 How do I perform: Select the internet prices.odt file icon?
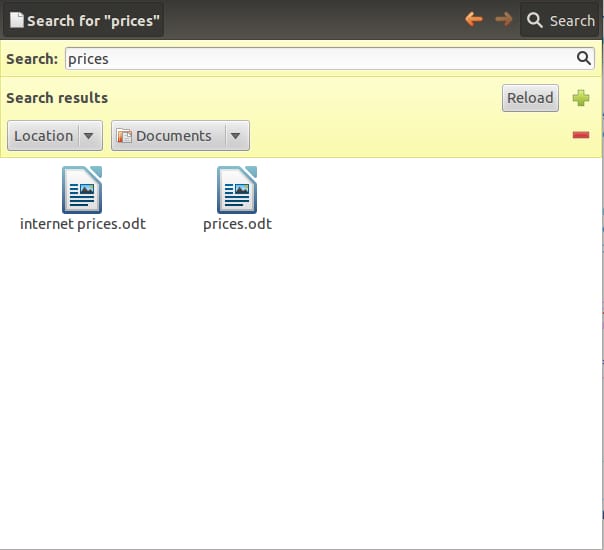82,190
